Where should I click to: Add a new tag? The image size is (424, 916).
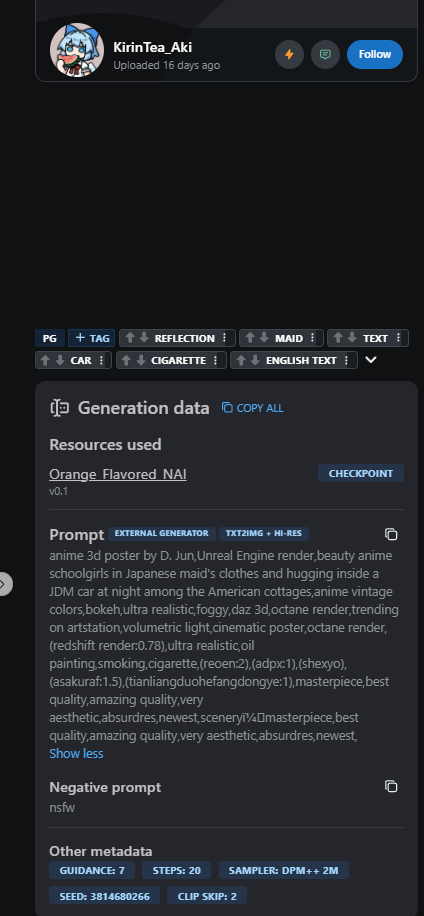92,338
